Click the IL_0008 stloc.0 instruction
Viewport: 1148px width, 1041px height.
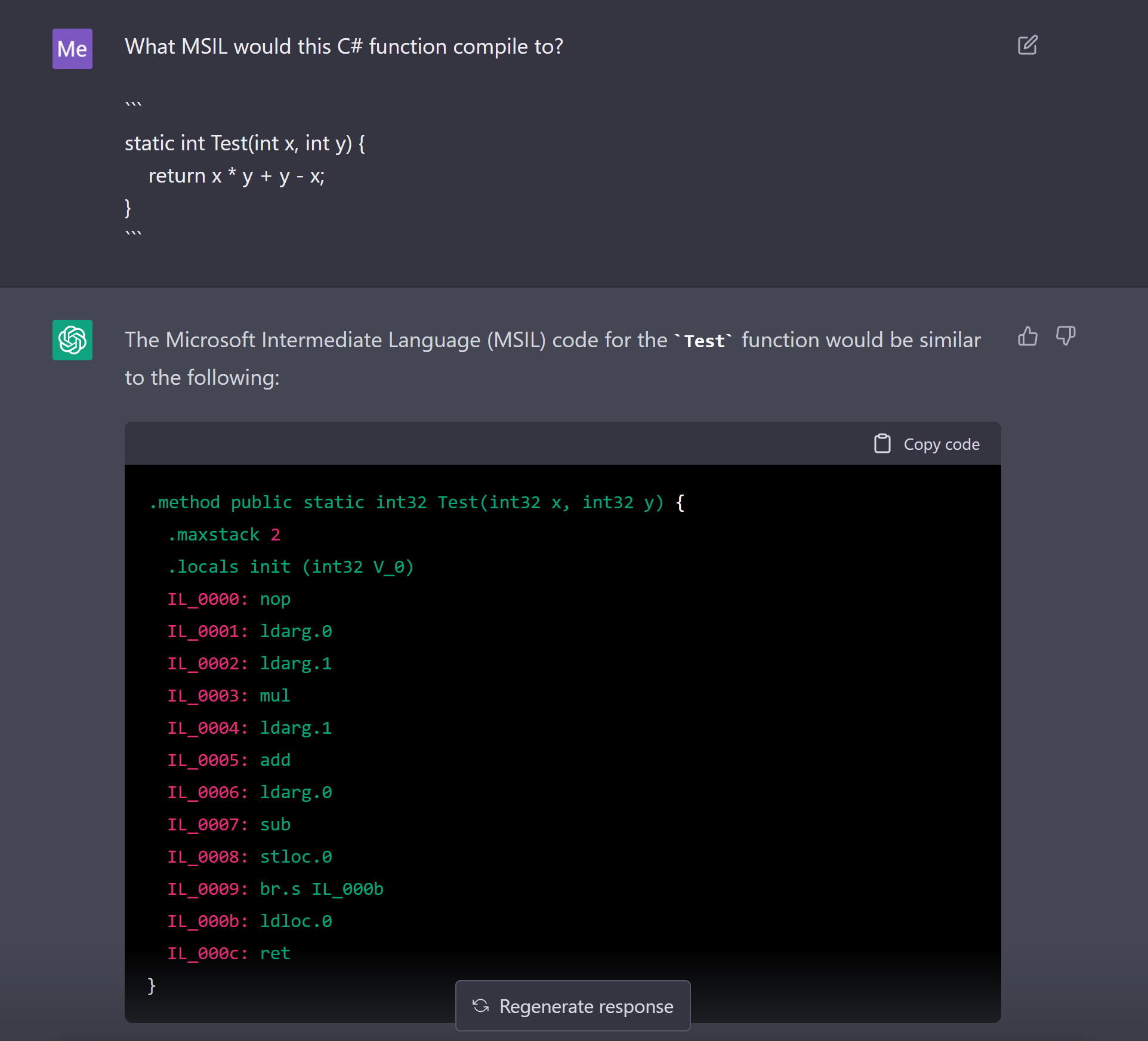coord(249,857)
